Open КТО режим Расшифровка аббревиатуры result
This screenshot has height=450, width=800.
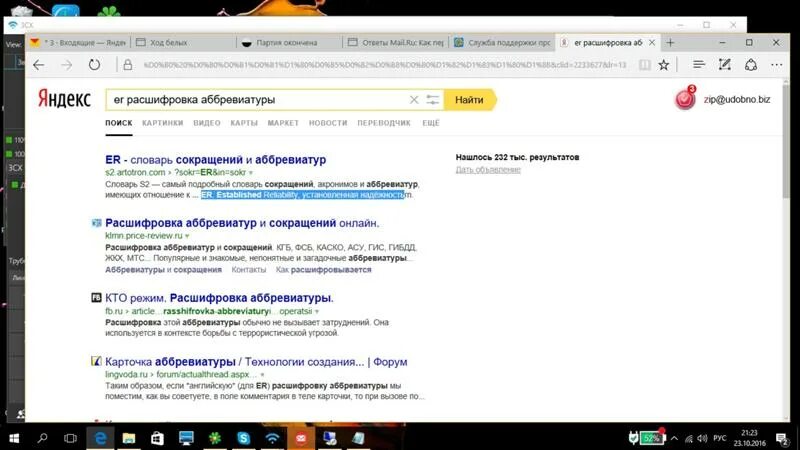pos(219,298)
